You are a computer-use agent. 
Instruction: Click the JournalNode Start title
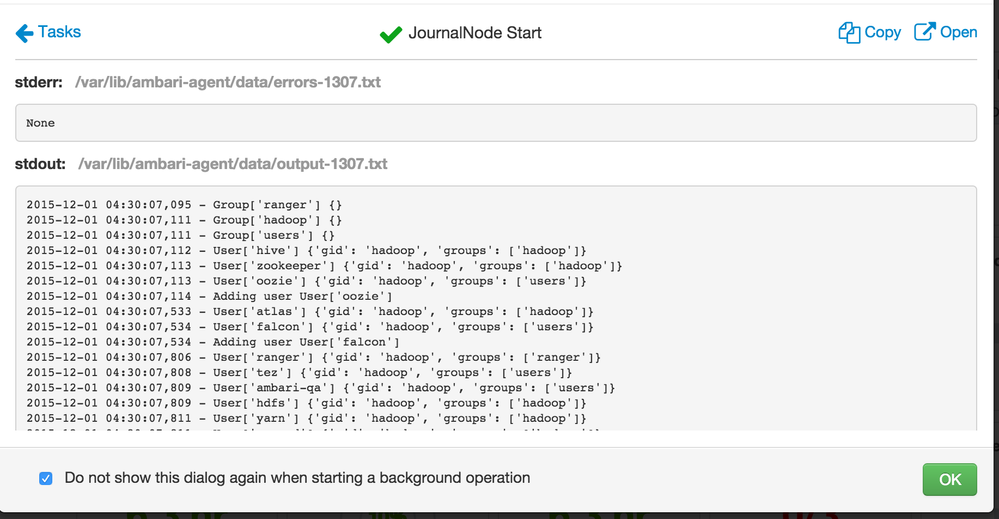click(474, 33)
